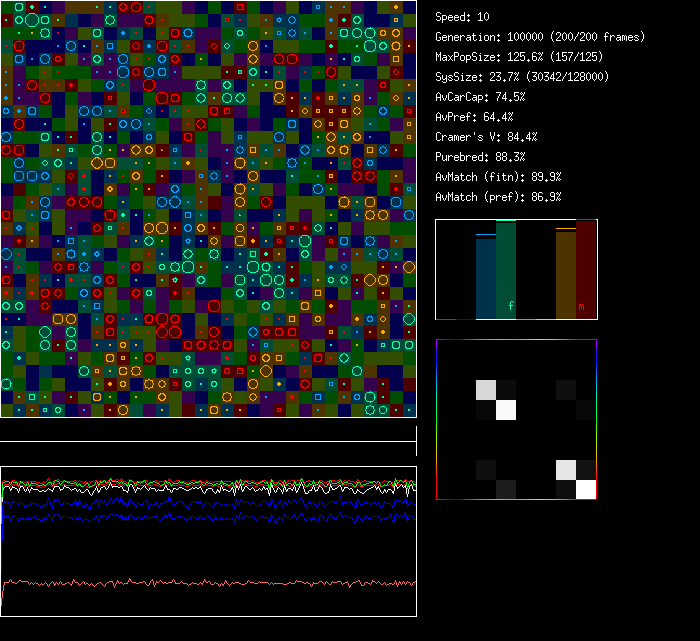Click the pure white cell in upper heatmap cluster
Viewport: 700px width, 641px height.
[506, 409]
